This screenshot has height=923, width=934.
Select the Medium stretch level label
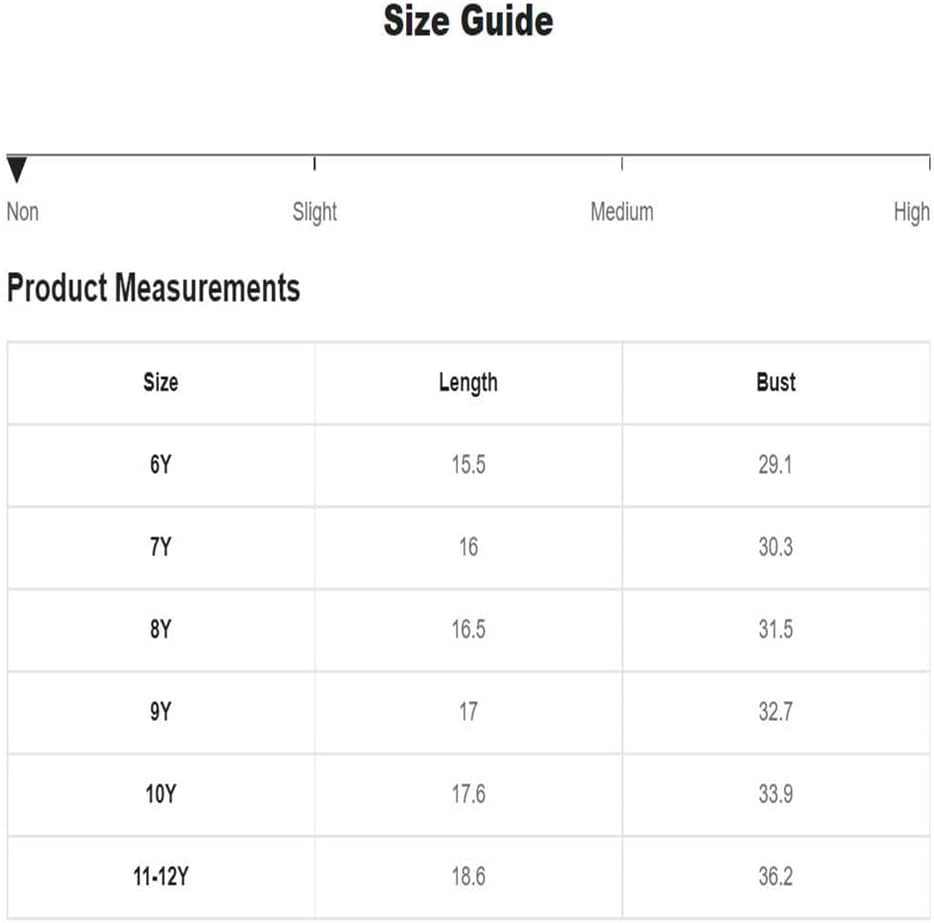tap(622, 212)
